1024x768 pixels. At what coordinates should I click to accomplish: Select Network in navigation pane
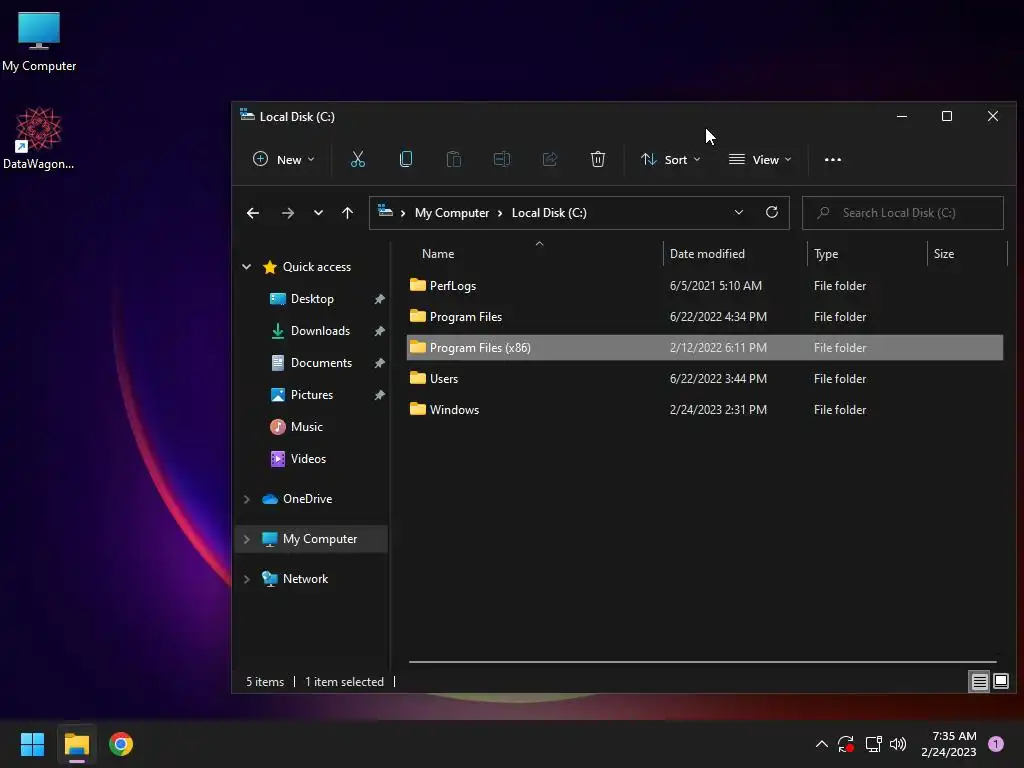point(305,579)
